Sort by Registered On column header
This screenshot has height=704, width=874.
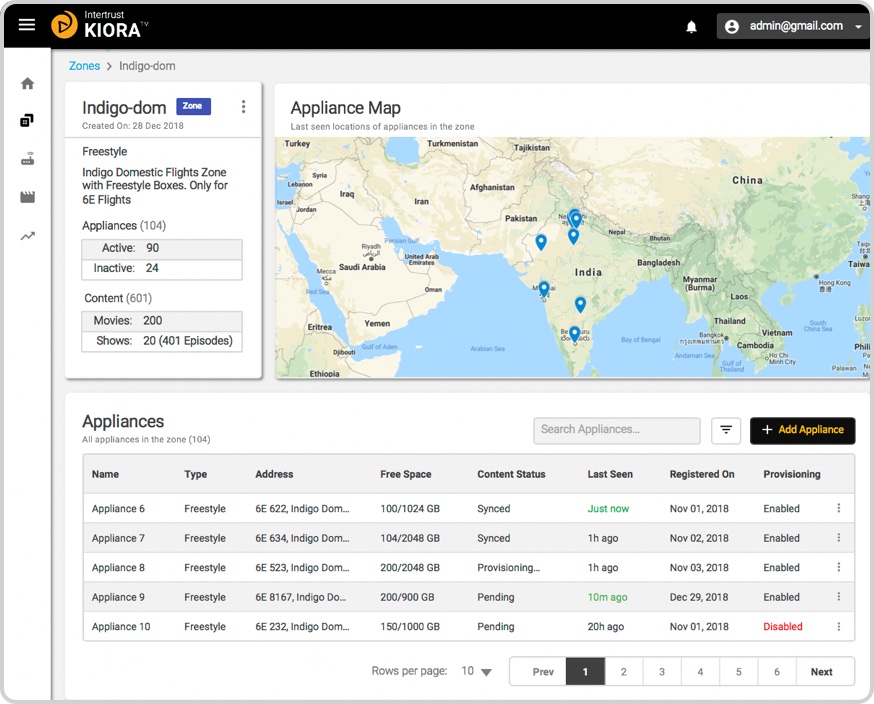click(702, 474)
